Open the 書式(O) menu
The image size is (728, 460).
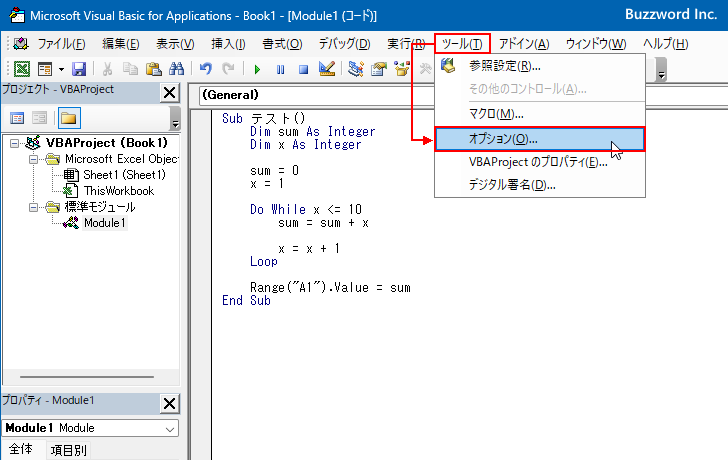click(282, 44)
